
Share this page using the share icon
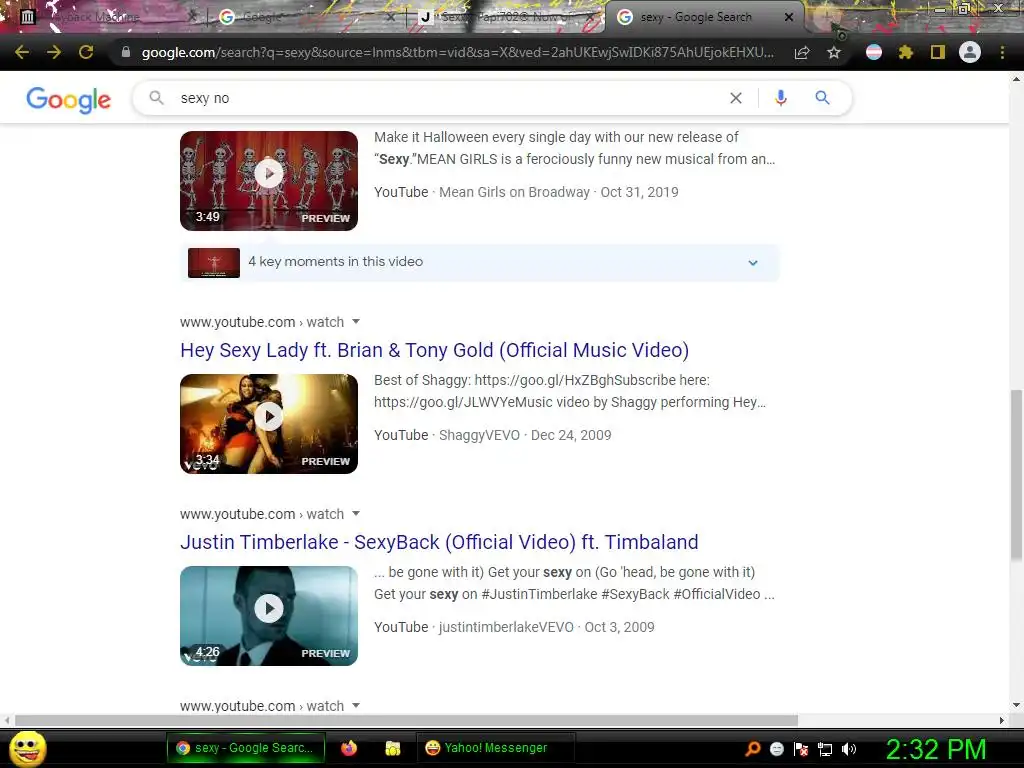[x=802, y=52]
